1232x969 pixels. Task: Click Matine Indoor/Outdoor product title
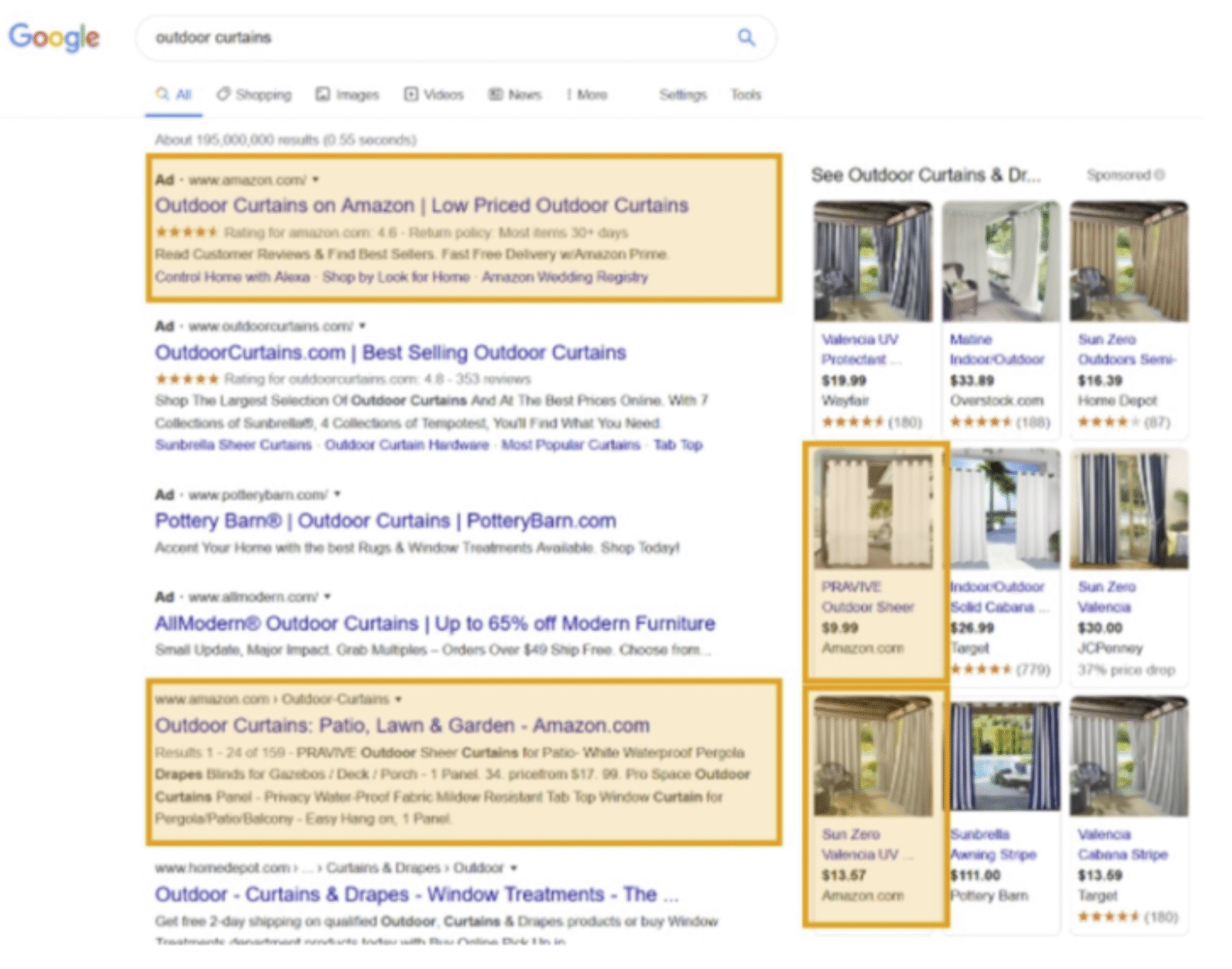click(997, 349)
